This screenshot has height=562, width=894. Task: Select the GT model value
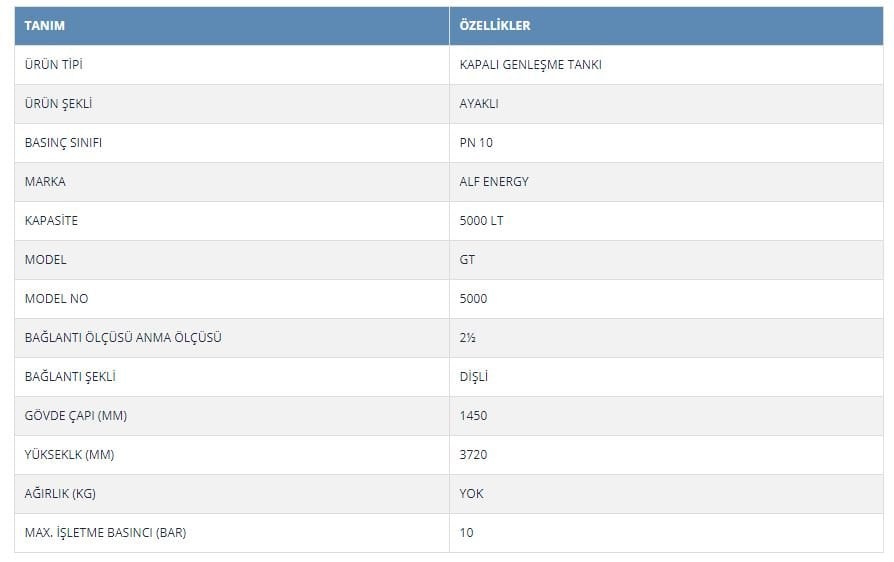467,260
